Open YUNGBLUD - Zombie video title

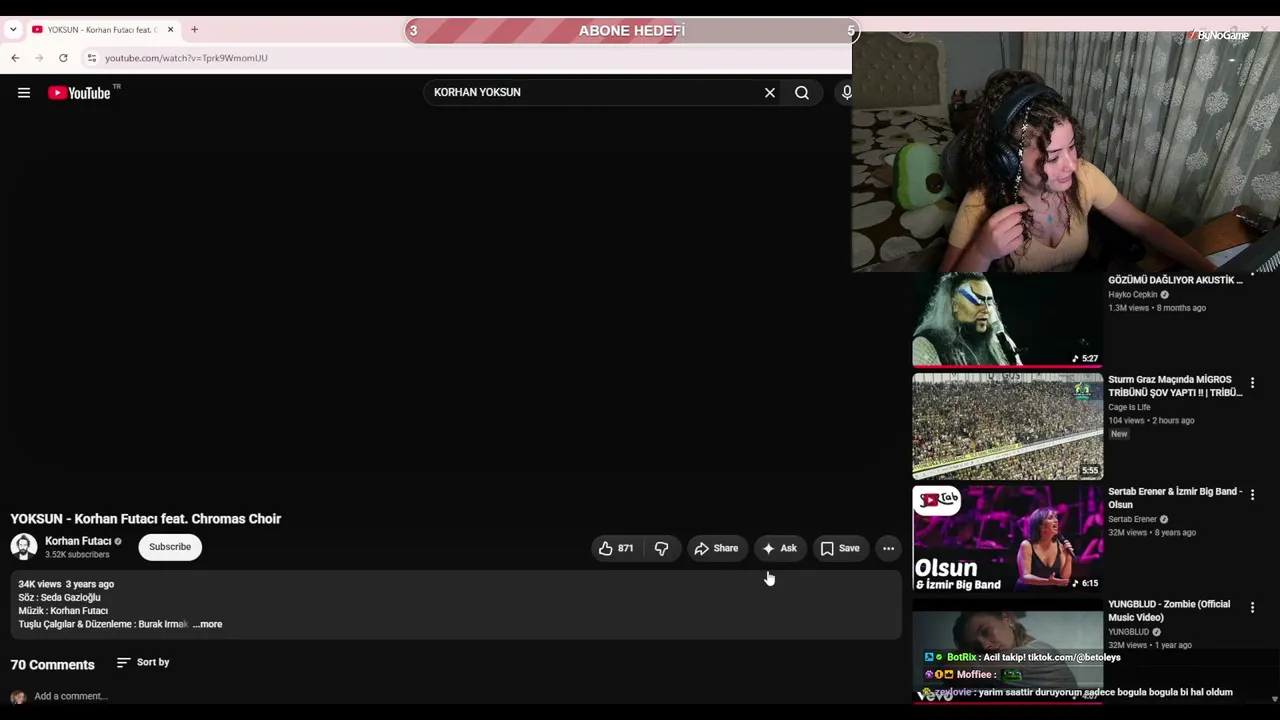[1169, 611]
